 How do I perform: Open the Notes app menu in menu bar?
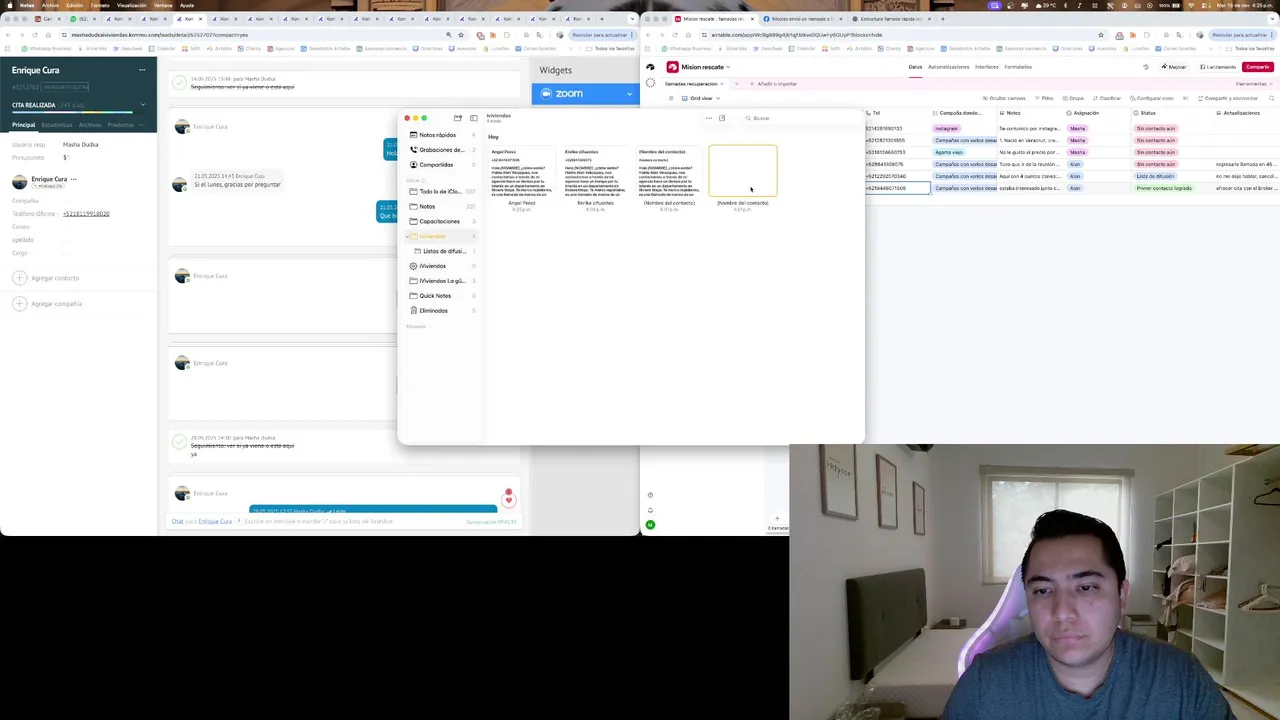pos(27,5)
